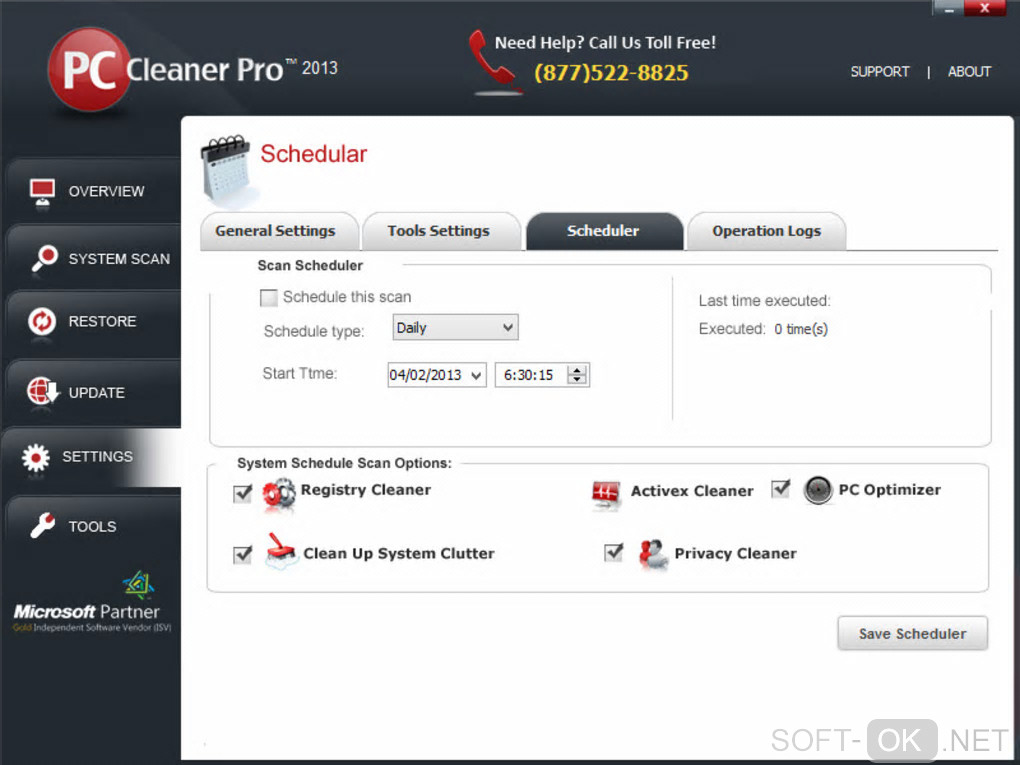Open the Operation Logs tab
This screenshot has height=765, width=1020.
click(766, 231)
